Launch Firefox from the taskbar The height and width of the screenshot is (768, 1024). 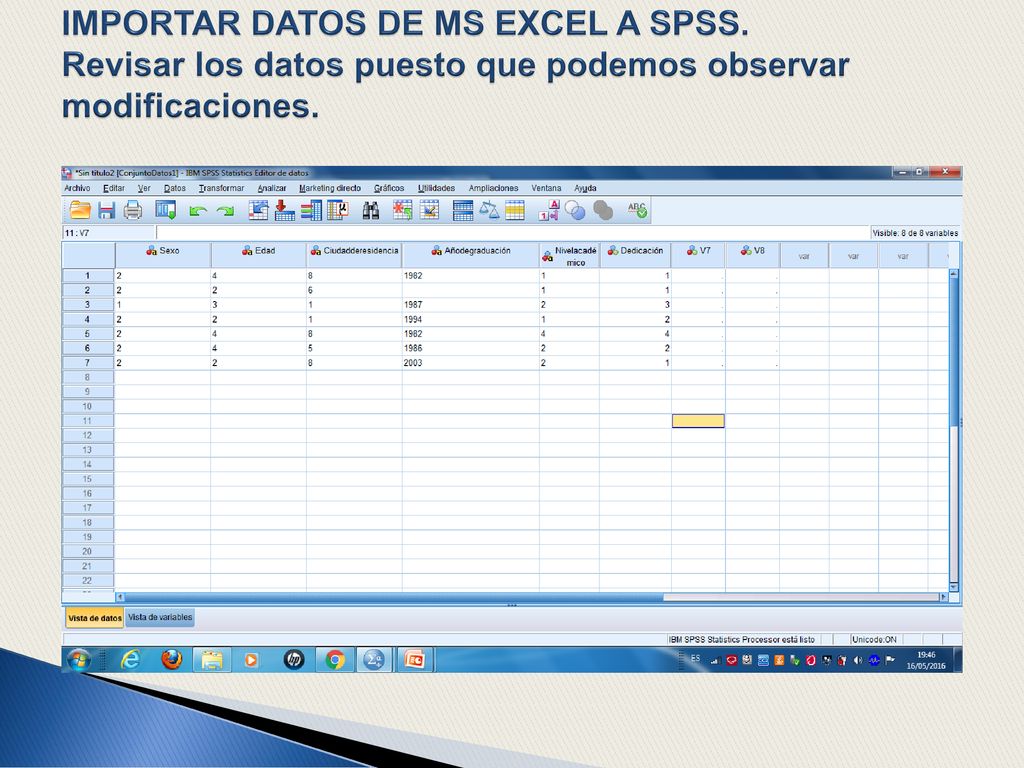coord(172,660)
